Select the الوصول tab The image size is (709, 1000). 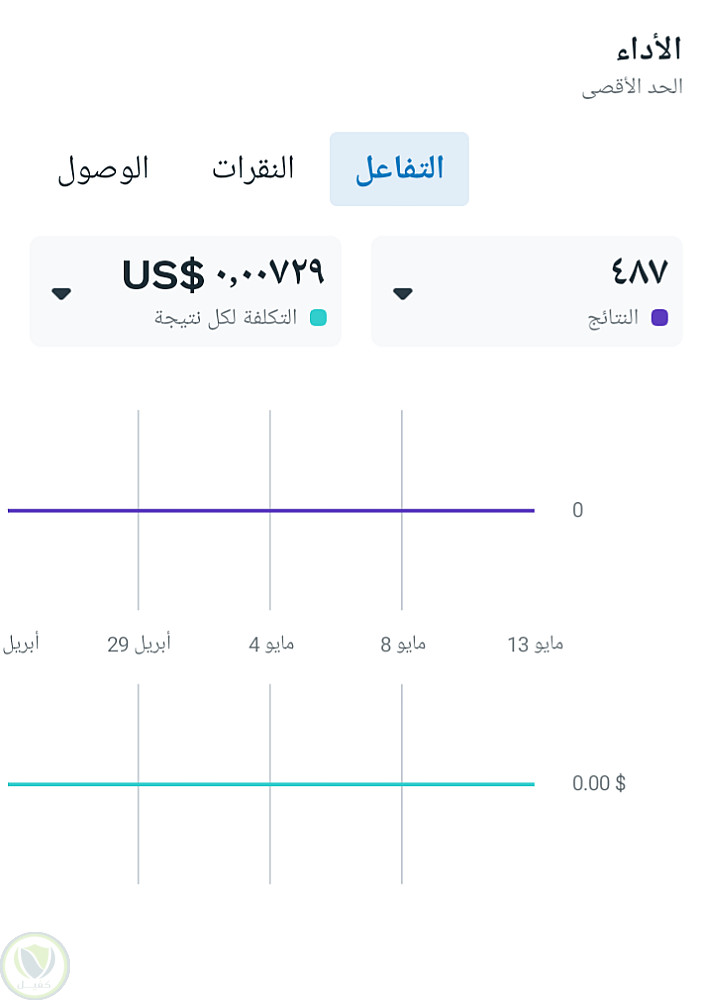(103, 169)
